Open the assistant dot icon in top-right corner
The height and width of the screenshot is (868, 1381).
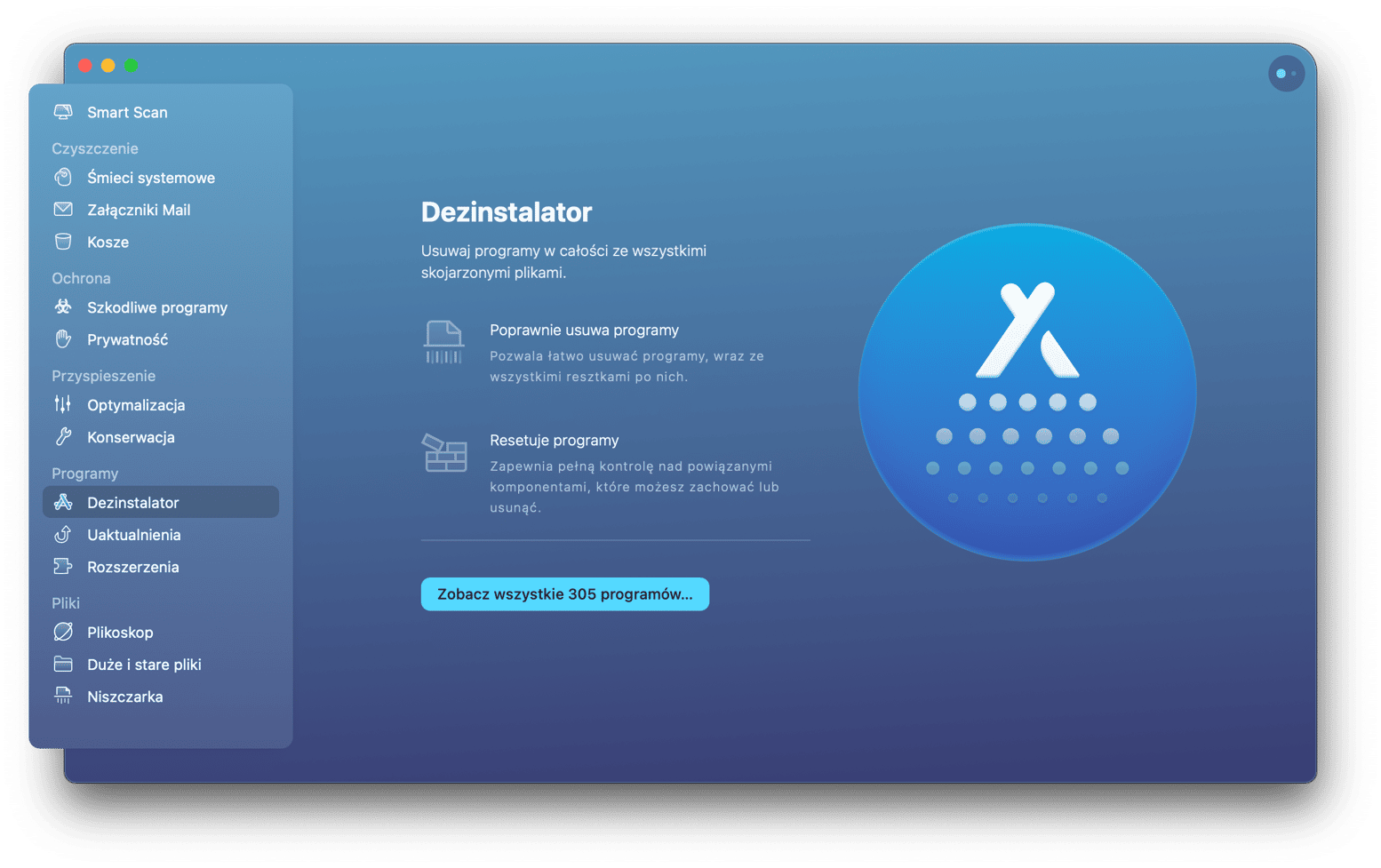click(1286, 74)
